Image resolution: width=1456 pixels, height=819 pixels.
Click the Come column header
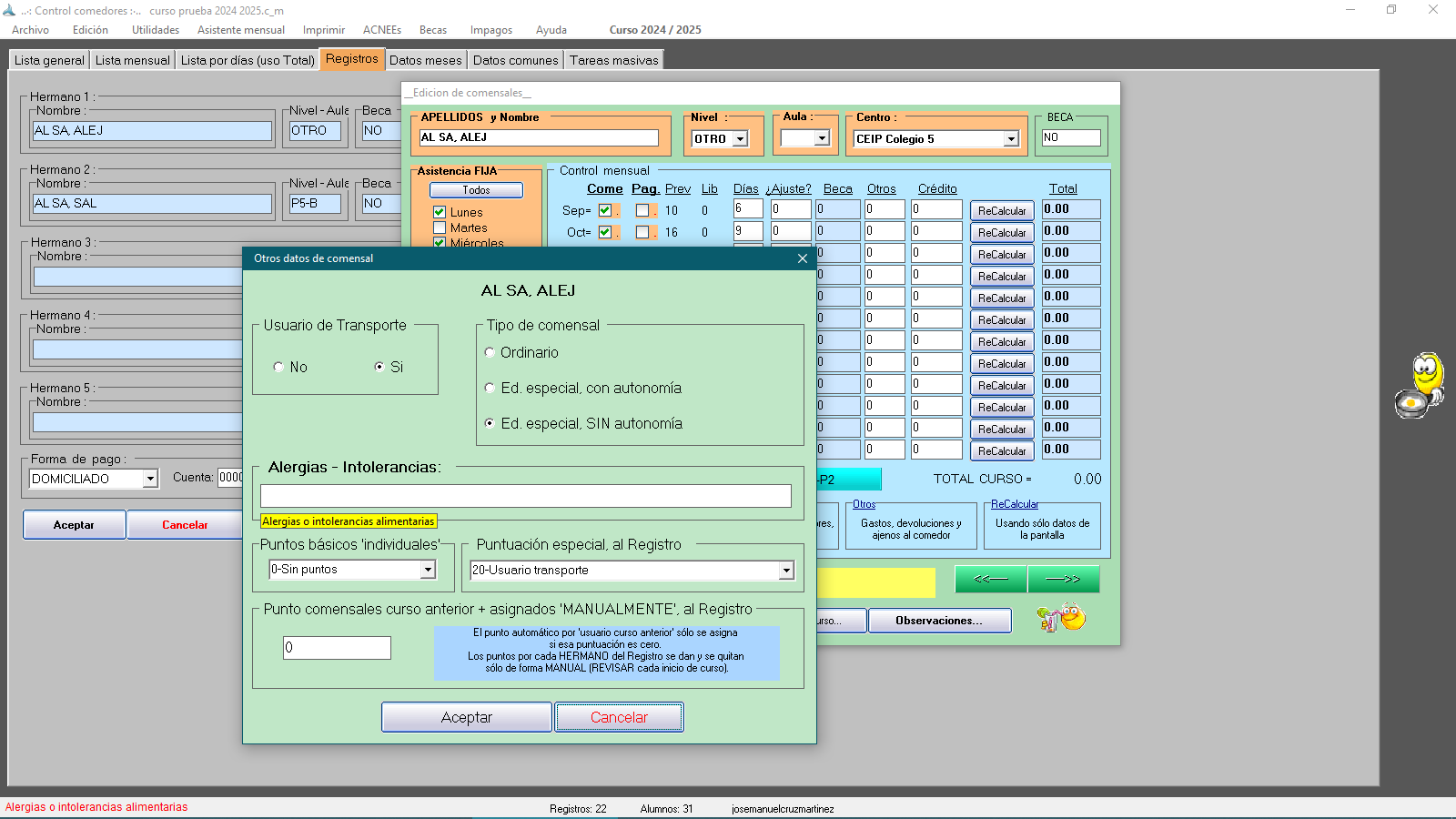click(605, 189)
